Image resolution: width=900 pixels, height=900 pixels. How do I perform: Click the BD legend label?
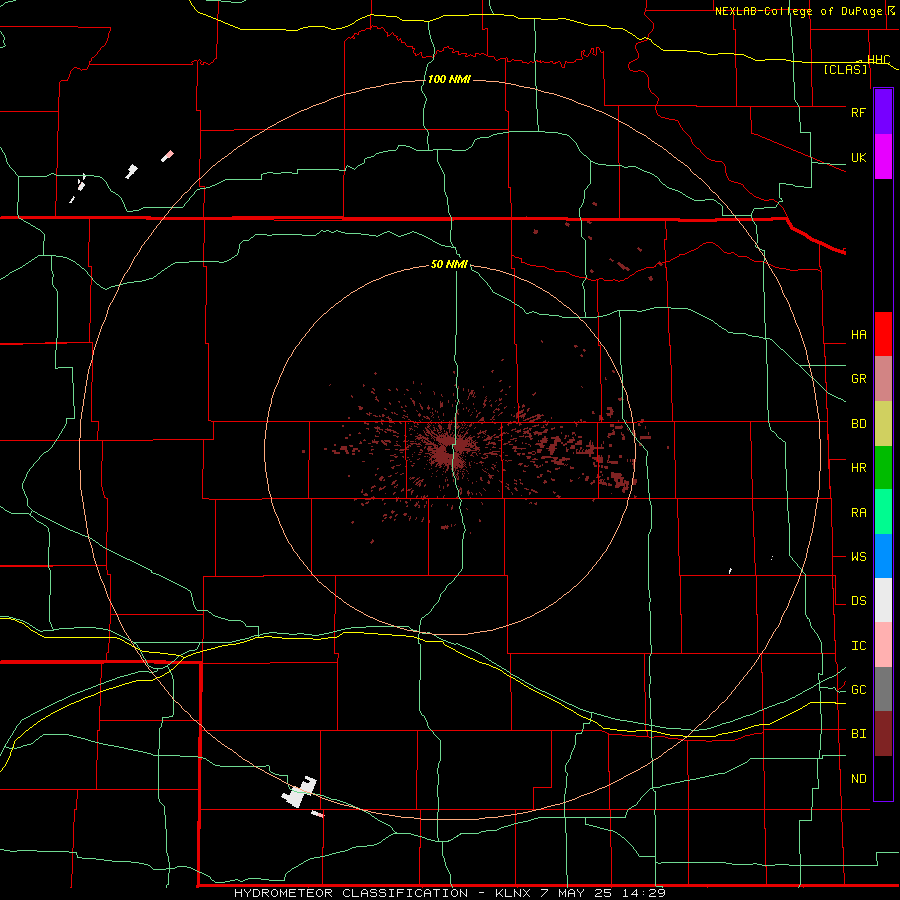pos(858,424)
